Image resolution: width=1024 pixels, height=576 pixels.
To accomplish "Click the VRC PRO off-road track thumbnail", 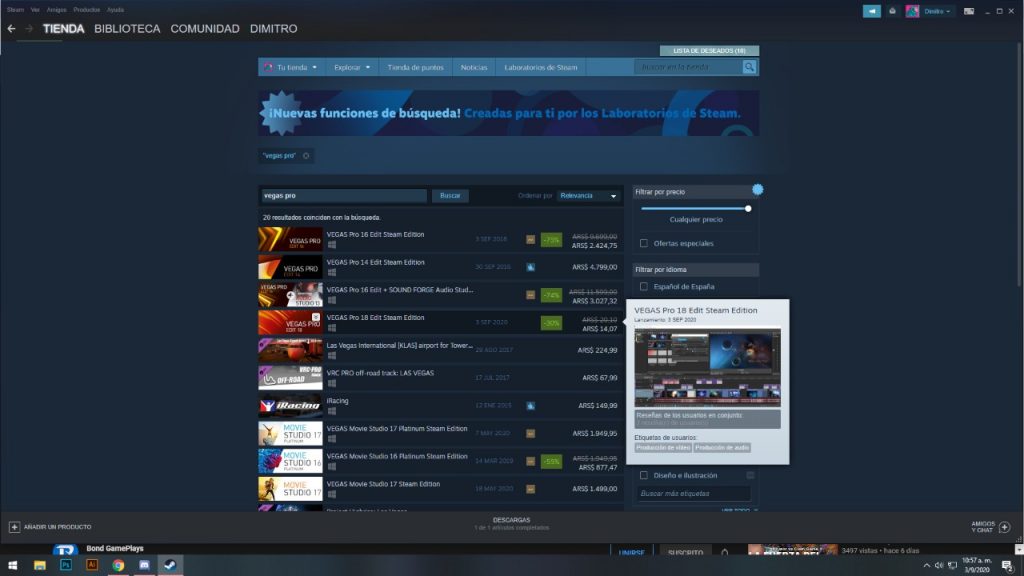I will [291, 377].
